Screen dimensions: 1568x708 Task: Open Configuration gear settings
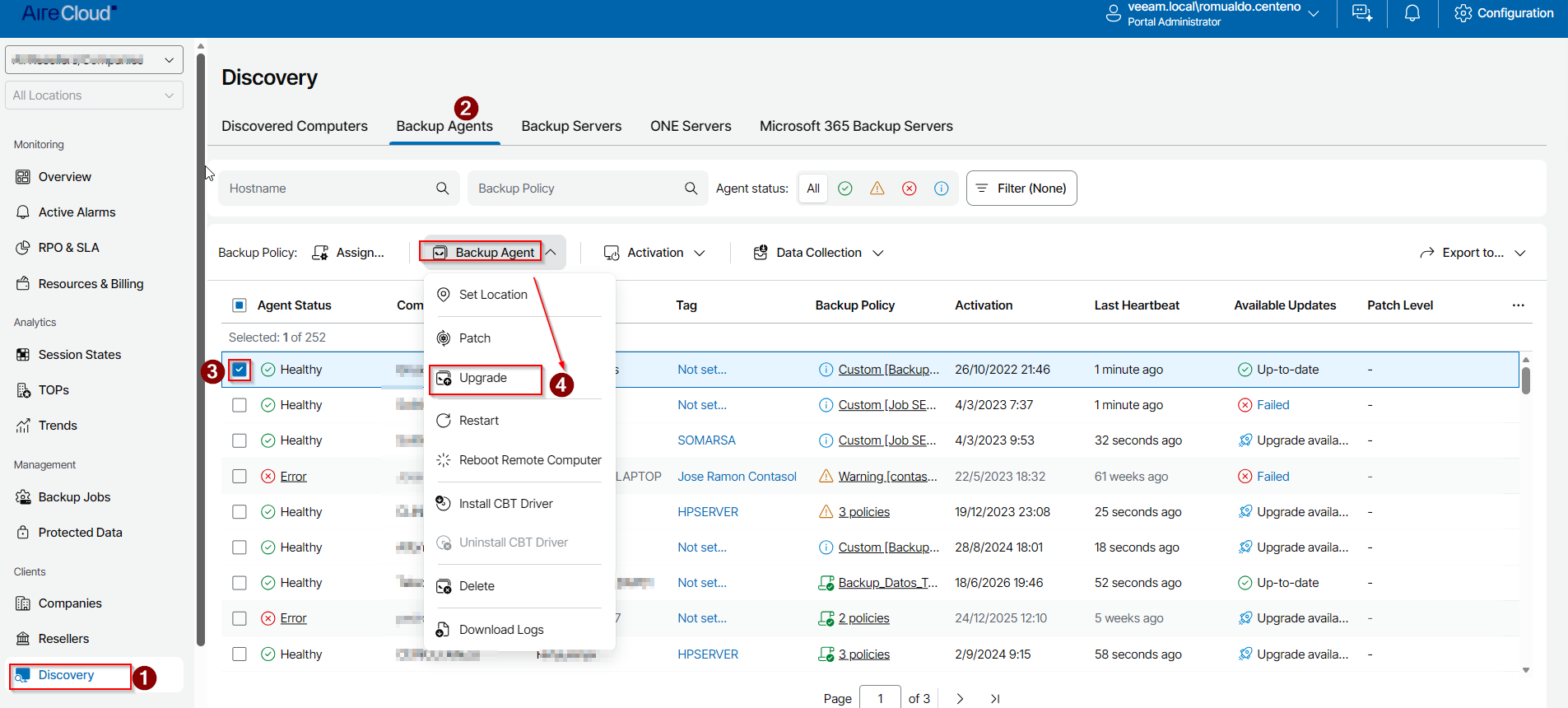1504,13
